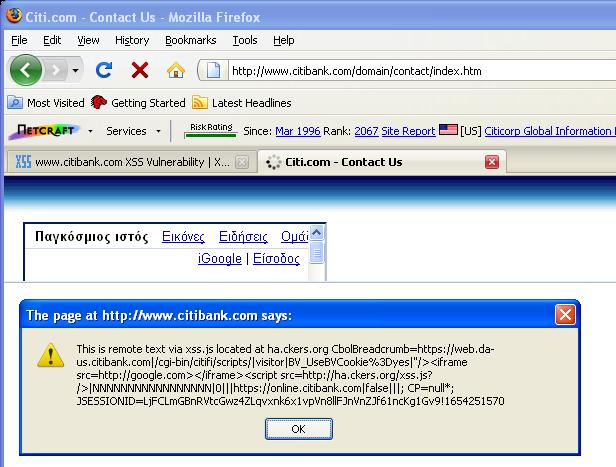The height and width of the screenshot is (467, 616).
Task: Open the File menu
Action: [x=19, y=40]
